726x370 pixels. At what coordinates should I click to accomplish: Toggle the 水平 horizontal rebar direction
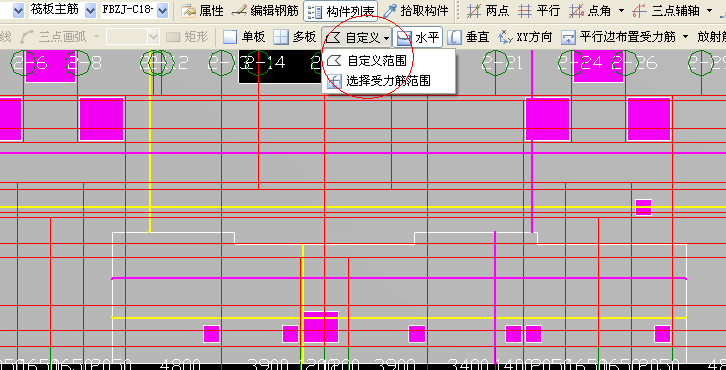click(418, 37)
